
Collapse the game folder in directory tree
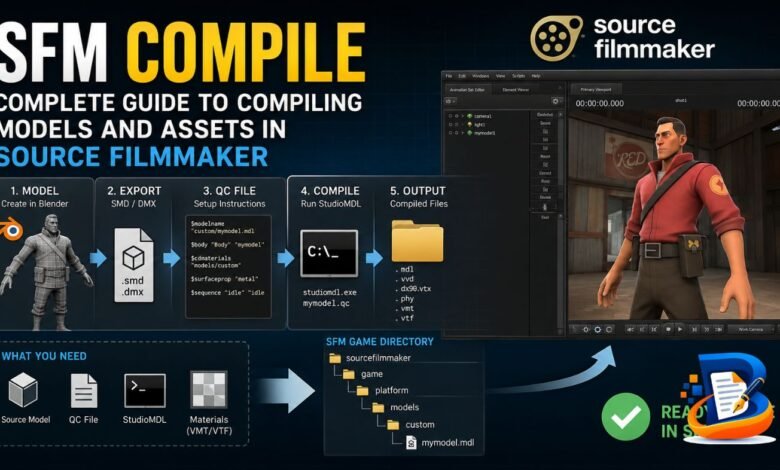pos(348,374)
